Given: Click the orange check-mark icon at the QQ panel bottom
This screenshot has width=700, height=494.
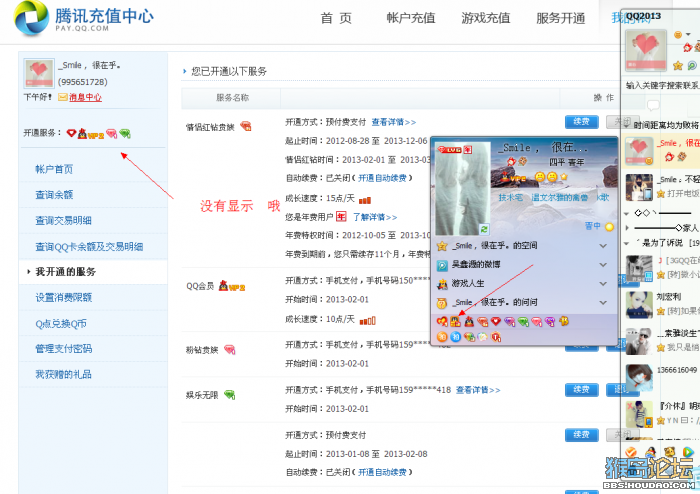Looking at the screenshot, I should pos(631,452).
